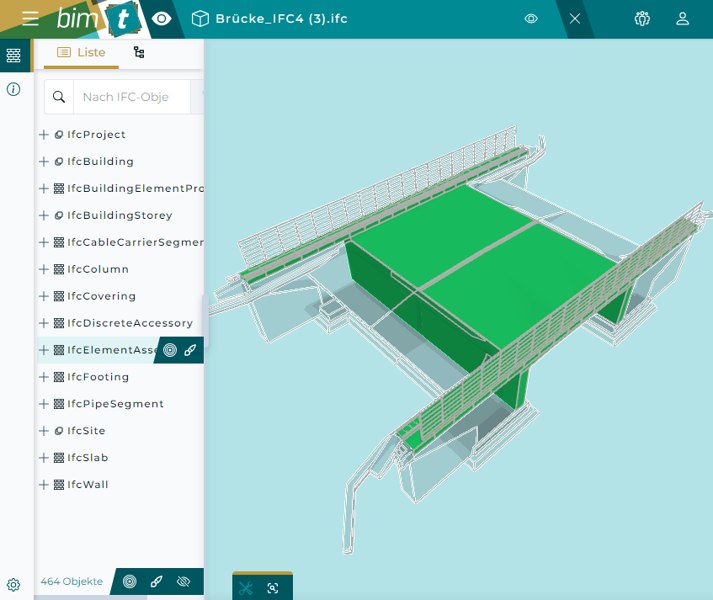
Task: Open the user account profile icon
Action: pos(683,19)
